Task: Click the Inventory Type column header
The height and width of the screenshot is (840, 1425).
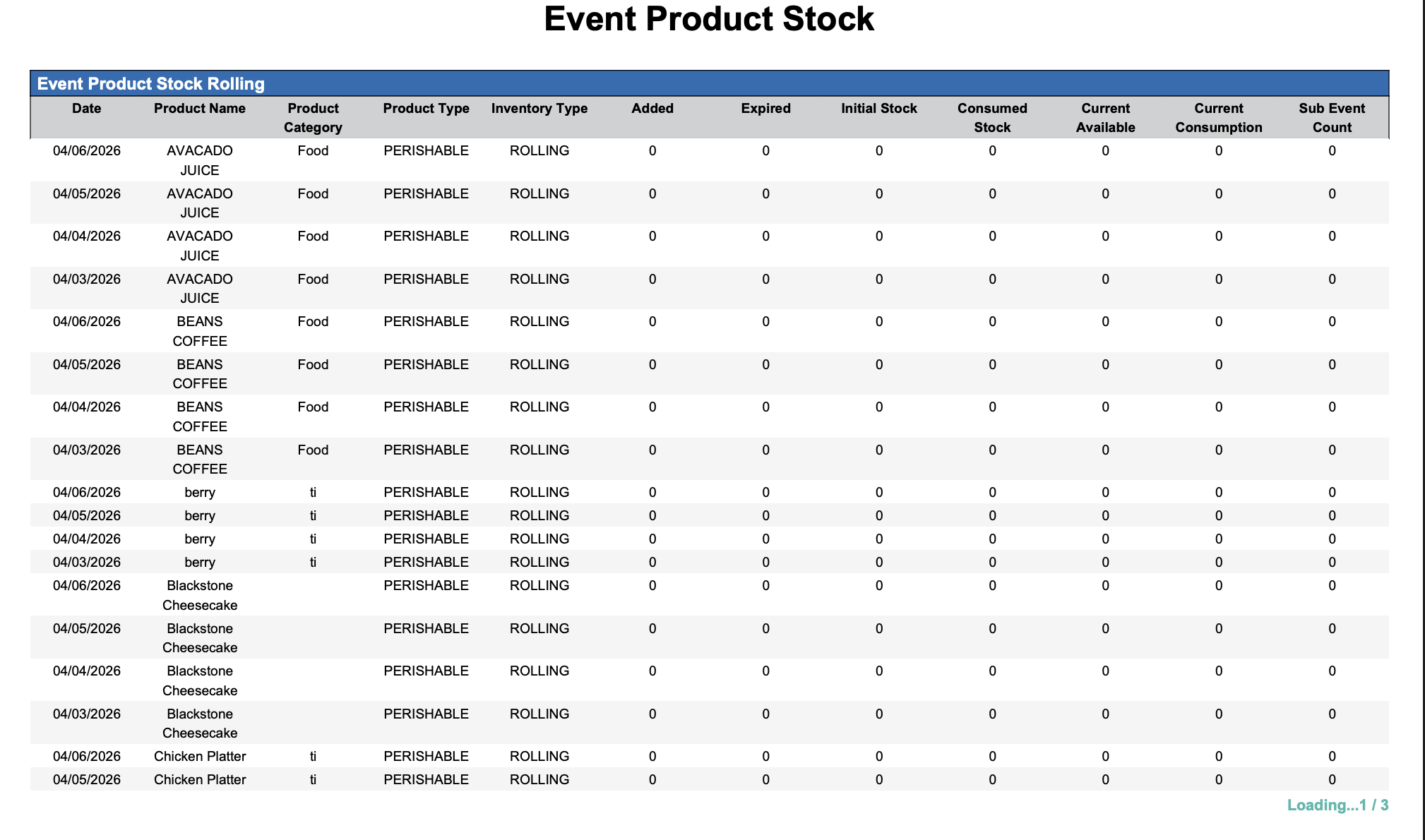Action: coord(539,109)
